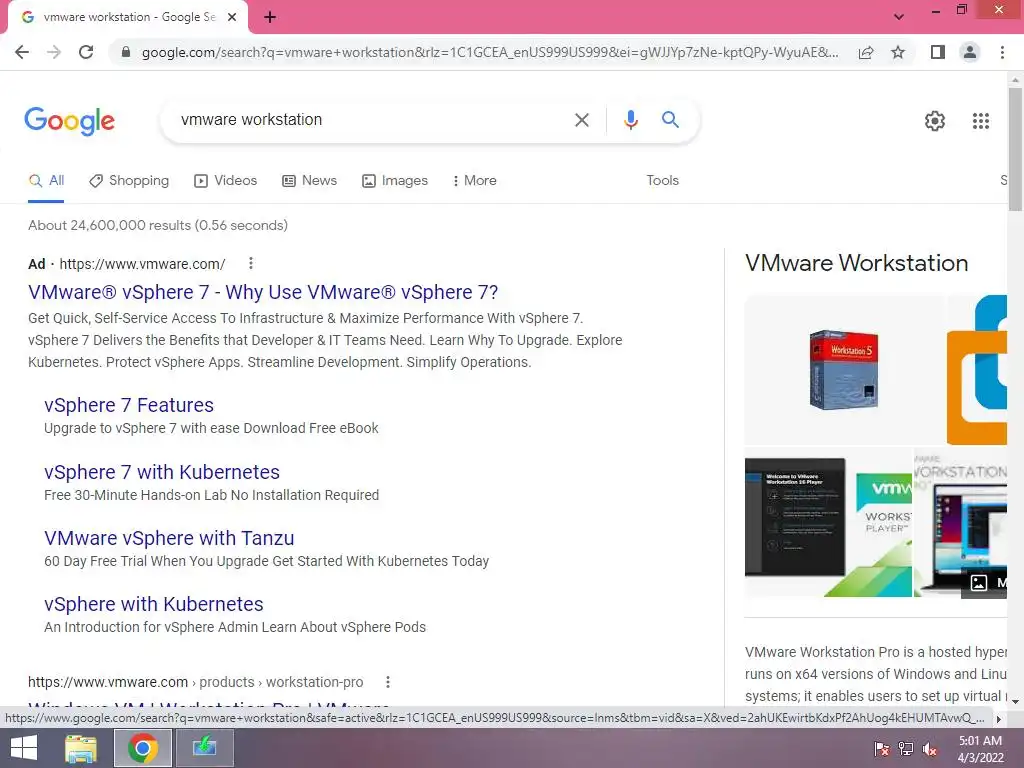Reload the current page
This screenshot has width=1024, height=768.
coord(86,52)
